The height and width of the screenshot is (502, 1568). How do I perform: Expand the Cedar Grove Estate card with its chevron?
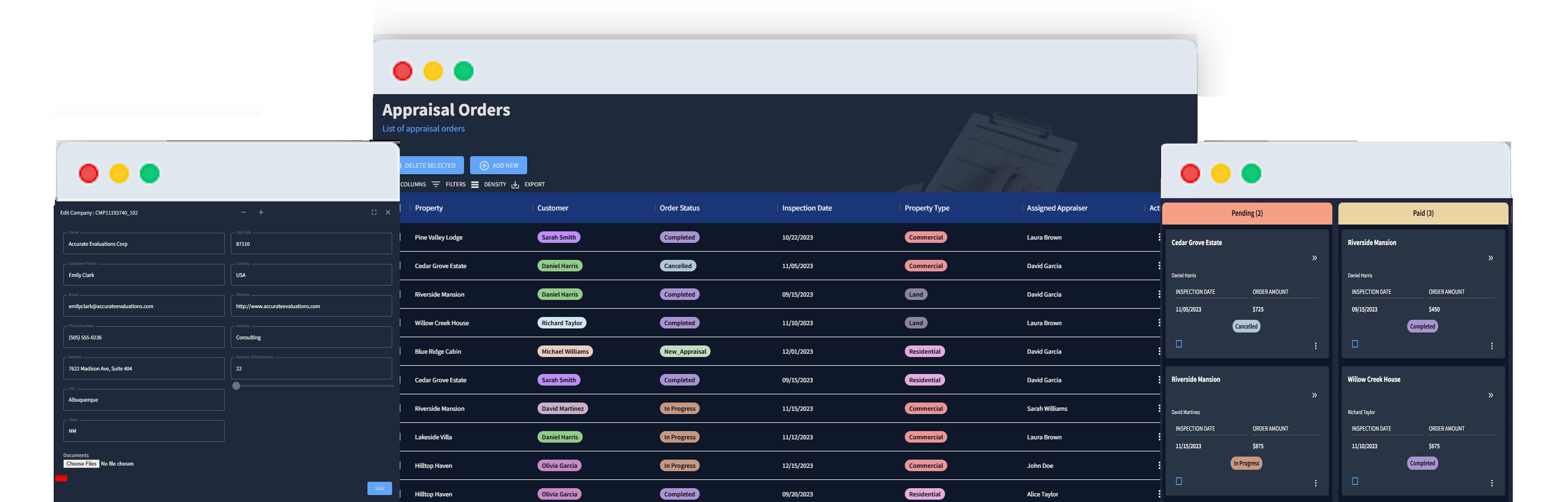pyautogui.click(x=1315, y=258)
